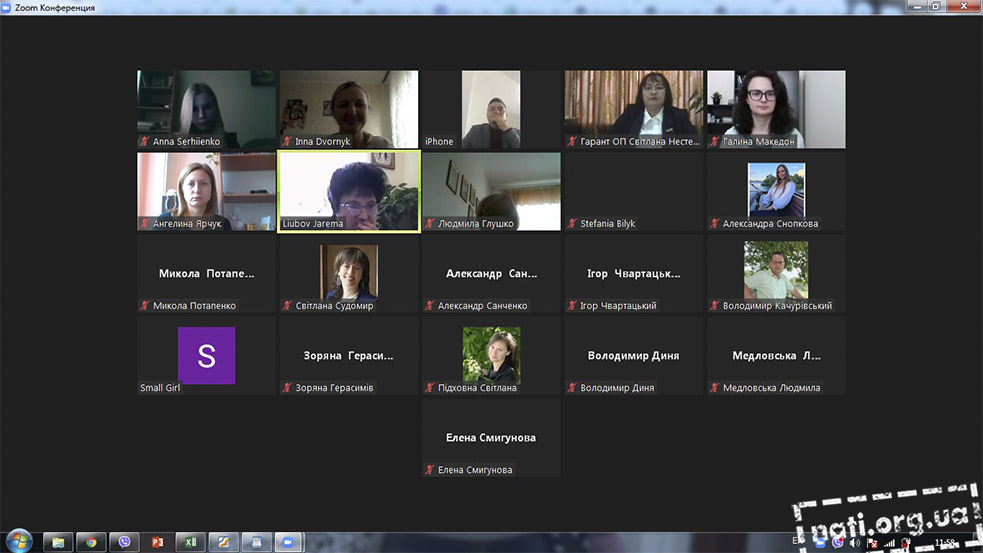
Task: Click the Zoom Конференция window title
Action: (55, 8)
